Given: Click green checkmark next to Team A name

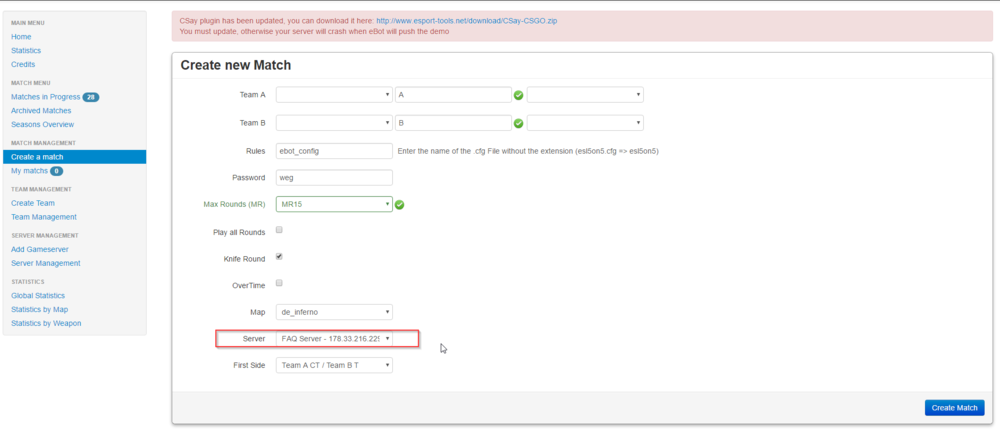Looking at the screenshot, I should point(519,95).
